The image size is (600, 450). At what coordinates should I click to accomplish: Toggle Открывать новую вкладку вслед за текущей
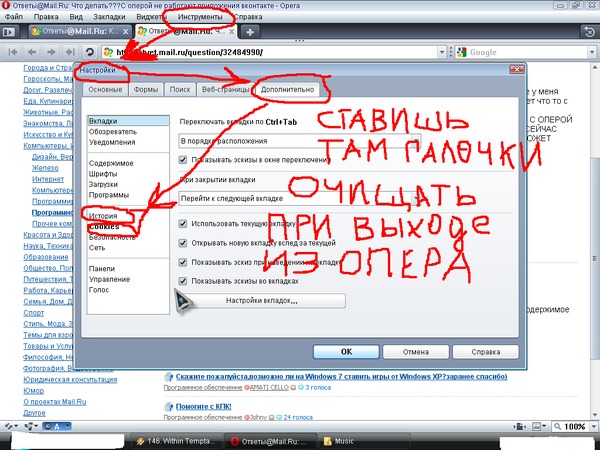[183, 243]
